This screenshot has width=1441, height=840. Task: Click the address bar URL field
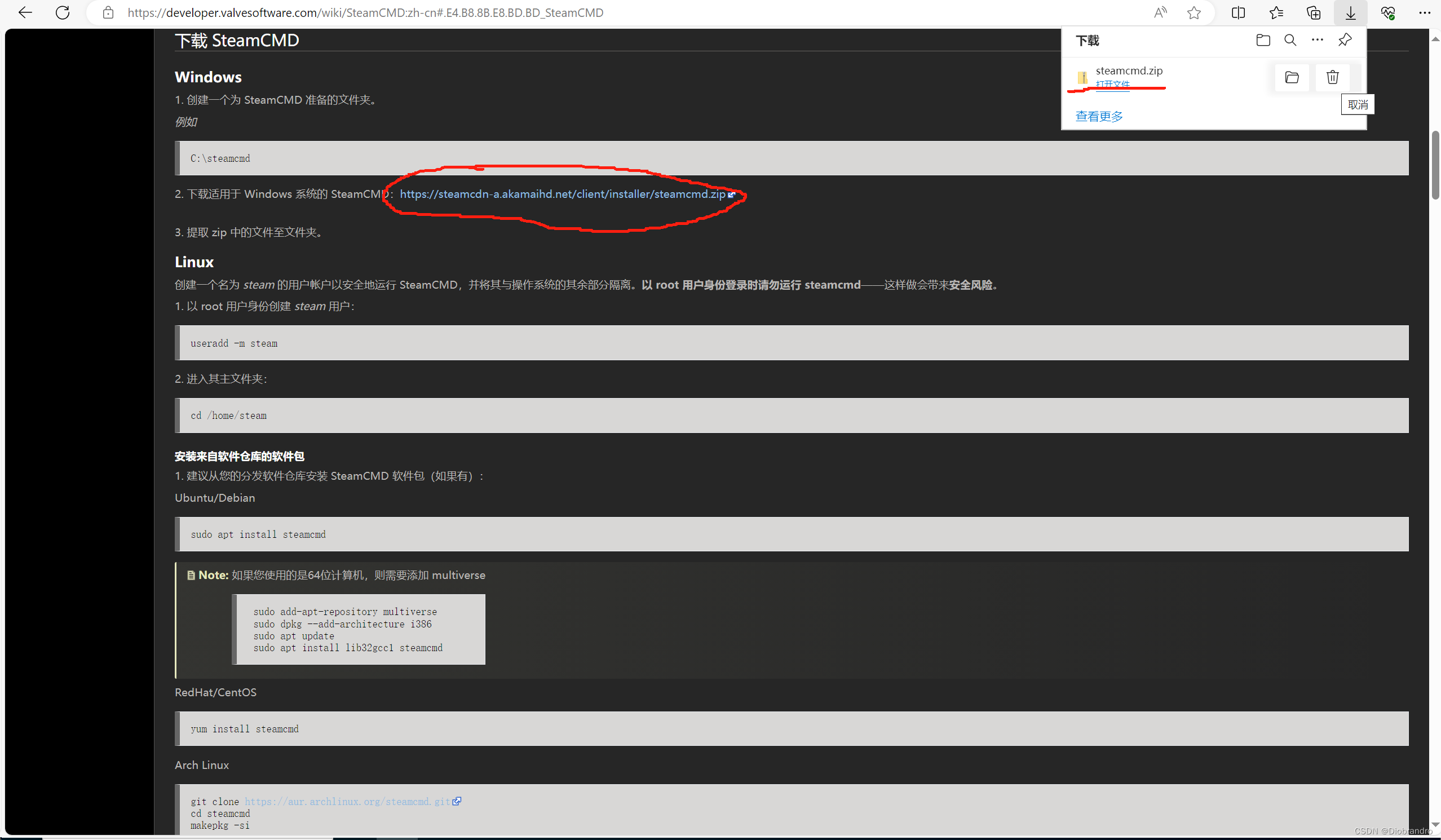coord(366,12)
